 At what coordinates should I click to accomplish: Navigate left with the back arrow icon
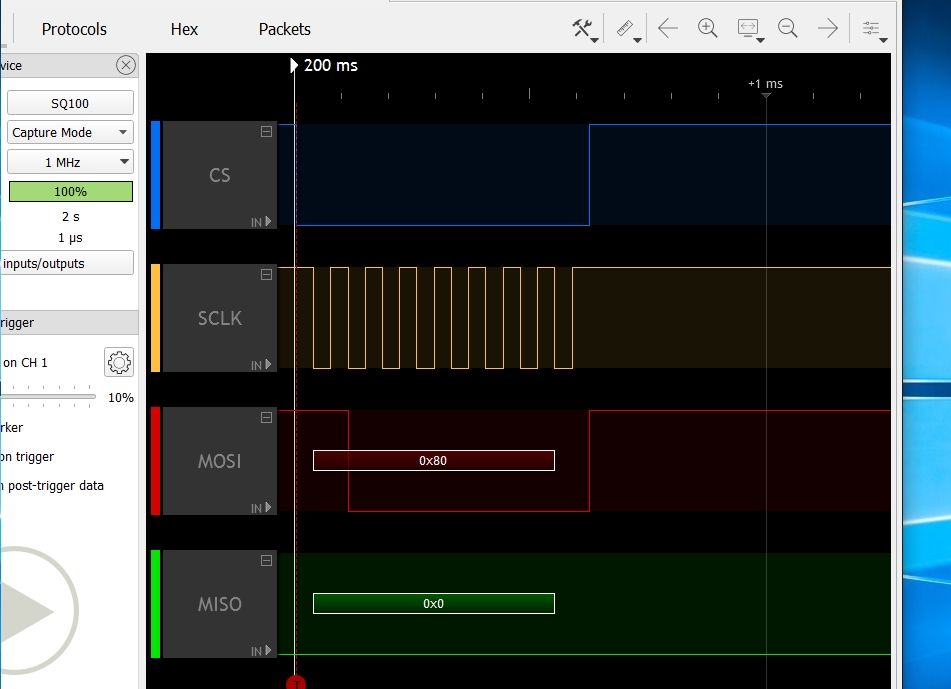pyautogui.click(x=667, y=27)
